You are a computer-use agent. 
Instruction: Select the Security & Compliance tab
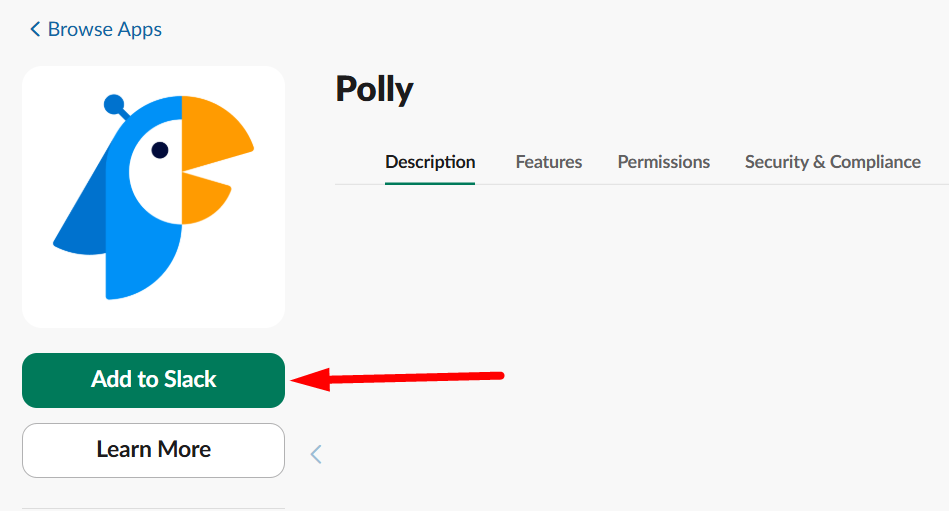point(833,162)
